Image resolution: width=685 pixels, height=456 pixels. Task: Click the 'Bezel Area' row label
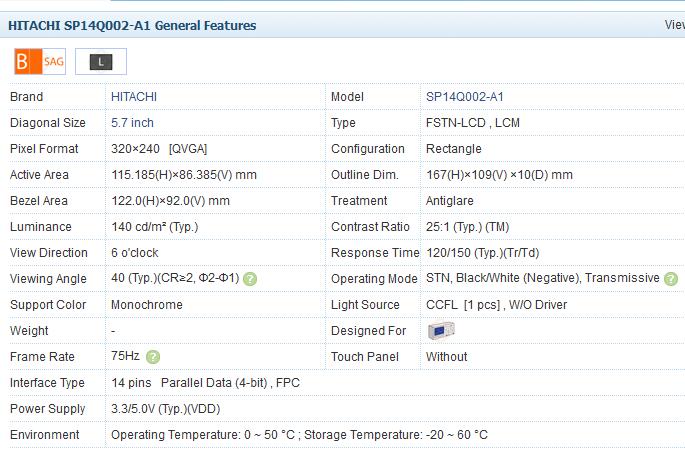click(x=38, y=201)
